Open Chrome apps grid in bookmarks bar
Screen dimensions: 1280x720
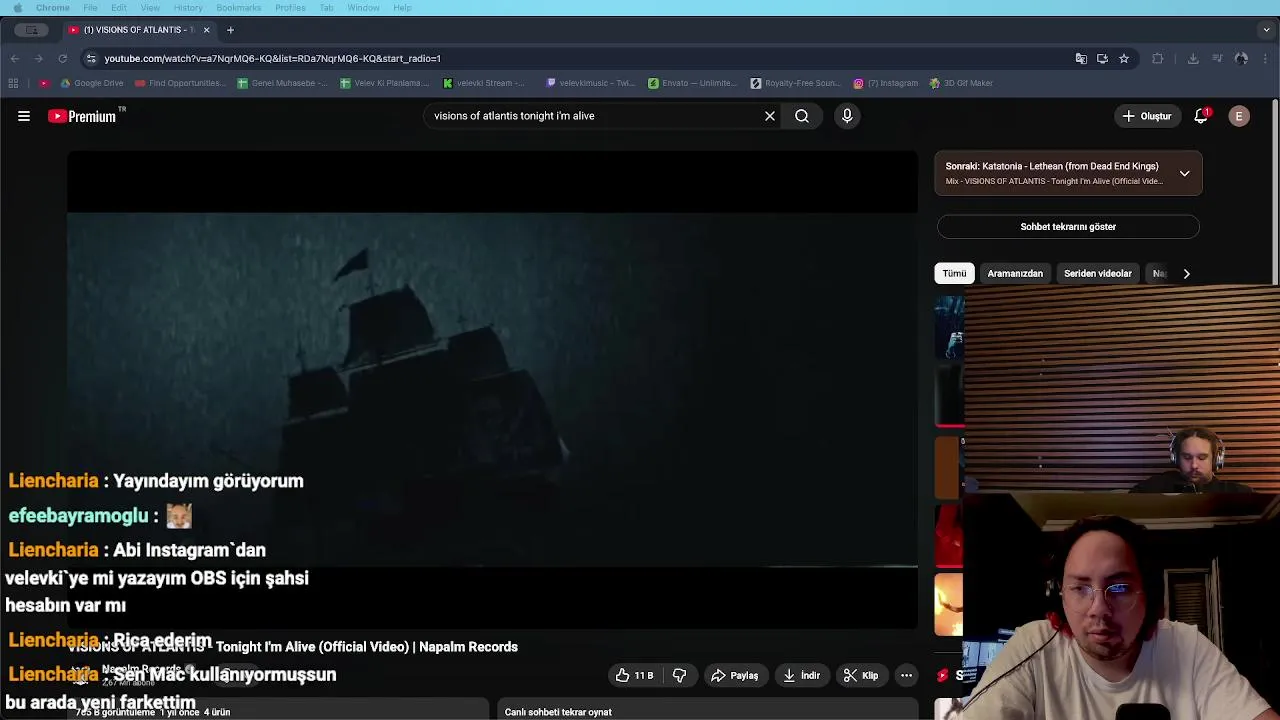click(14, 83)
